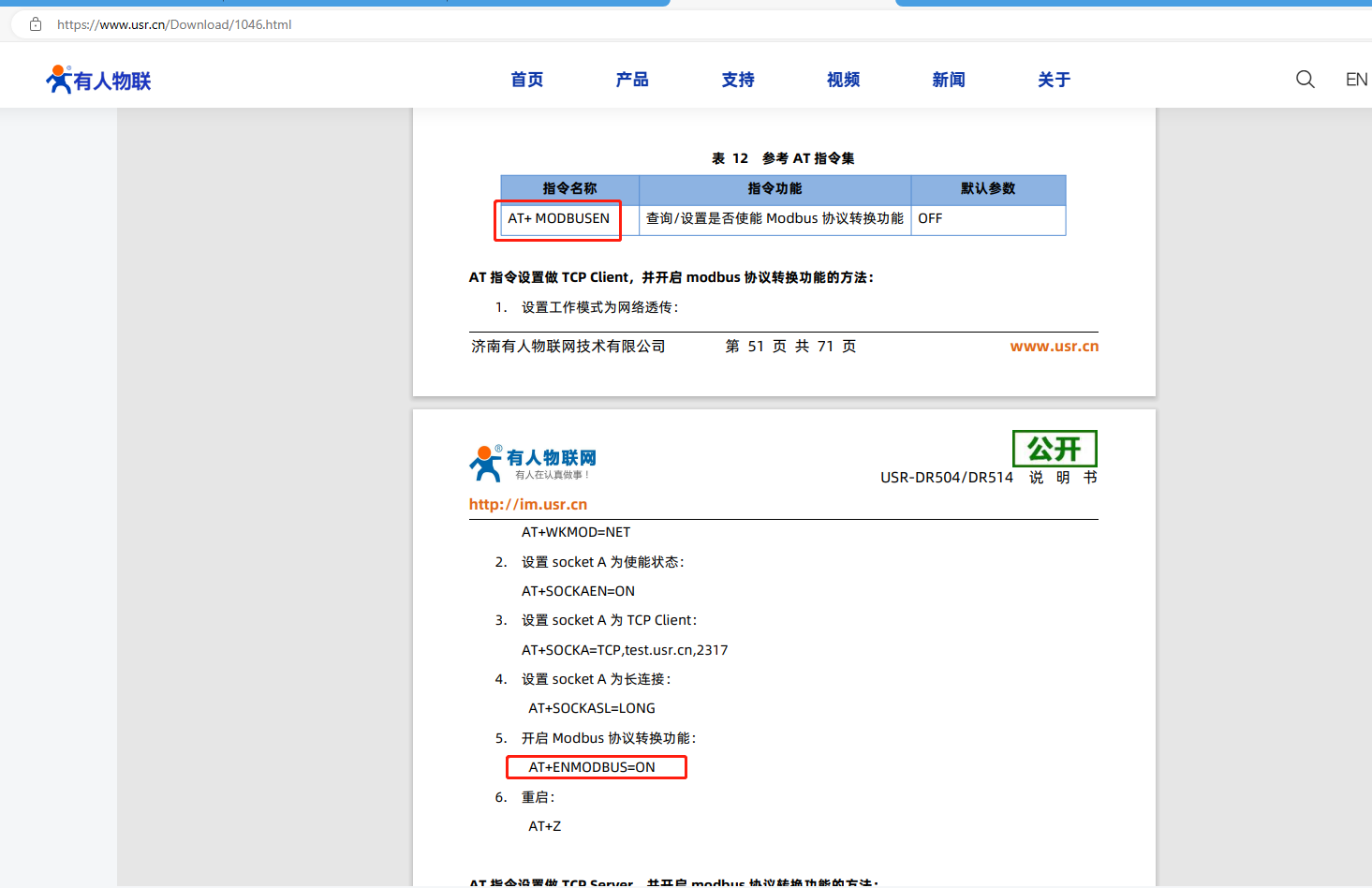Click the www.usr.cn footer link
This screenshot has height=888, width=1372.
pos(1054,347)
